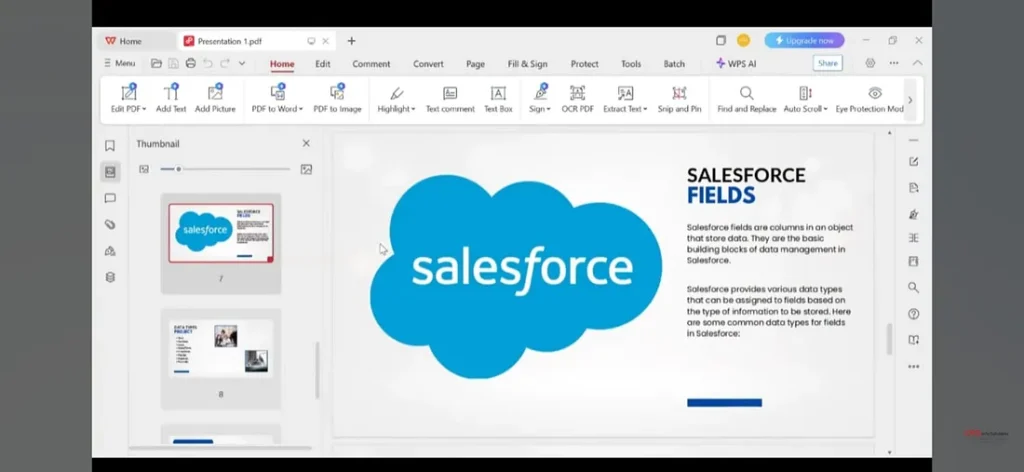Activate the Snip and Pin tool
The width and height of the screenshot is (1024, 472).
coord(679,98)
